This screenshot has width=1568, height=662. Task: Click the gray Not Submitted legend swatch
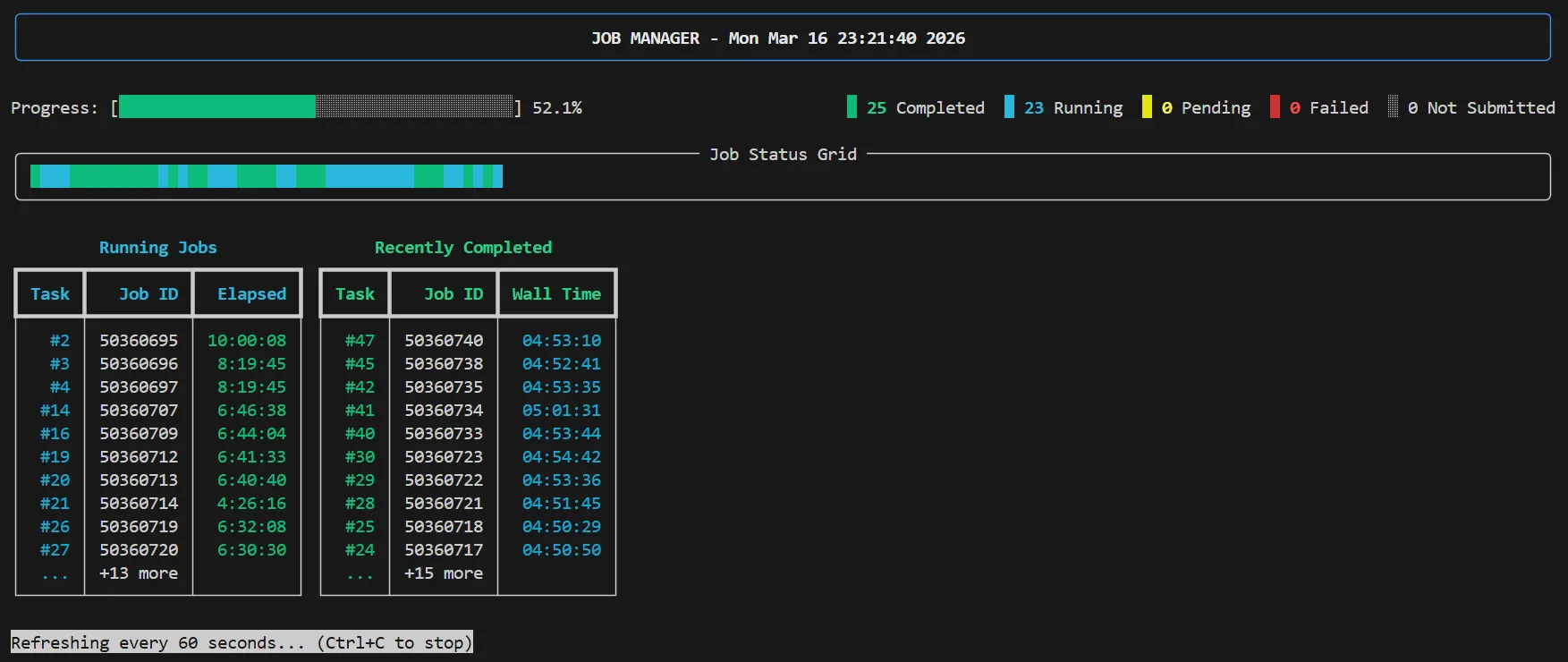1393,107
